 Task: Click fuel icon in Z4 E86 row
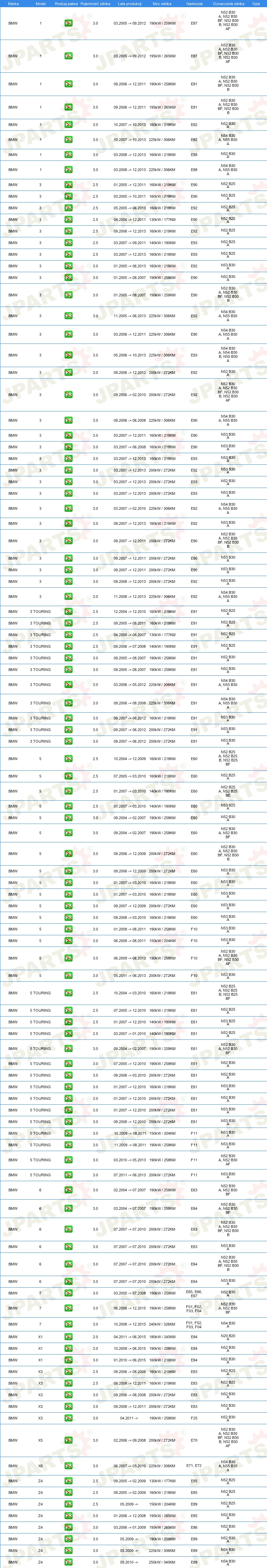point(68,1527)
